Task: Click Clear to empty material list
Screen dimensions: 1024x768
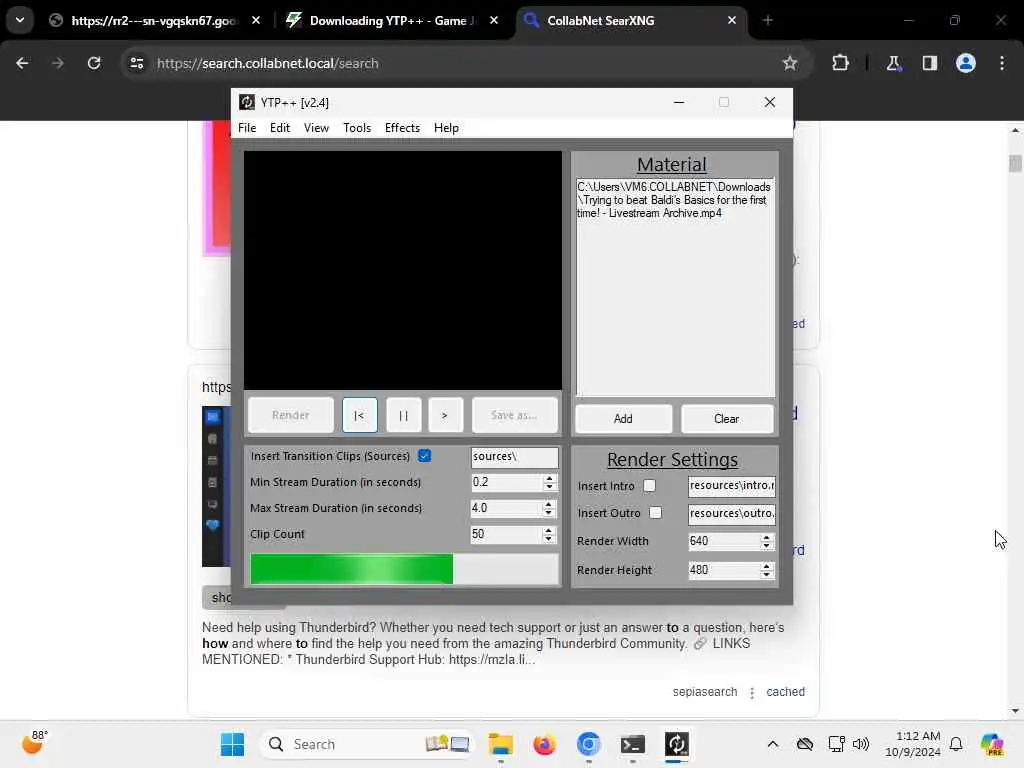Action: [x=726, y=419]
